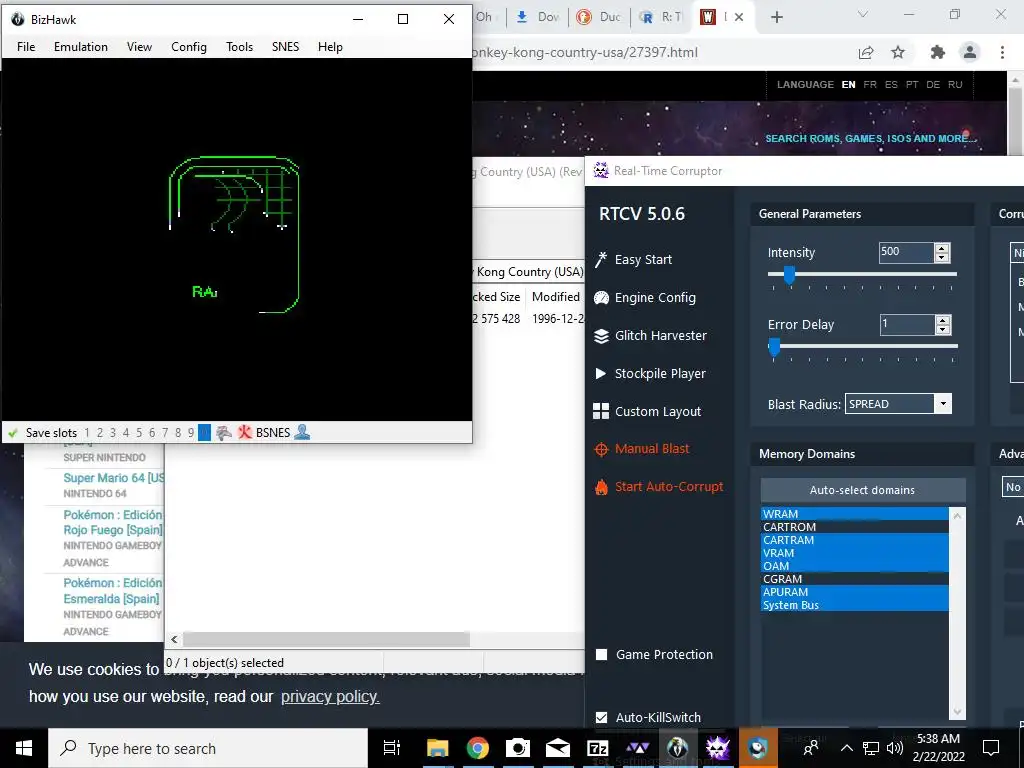Open Super Mario 64 ROM link
The height and width of the screenshot is (768, 1024).
(113, 477)
